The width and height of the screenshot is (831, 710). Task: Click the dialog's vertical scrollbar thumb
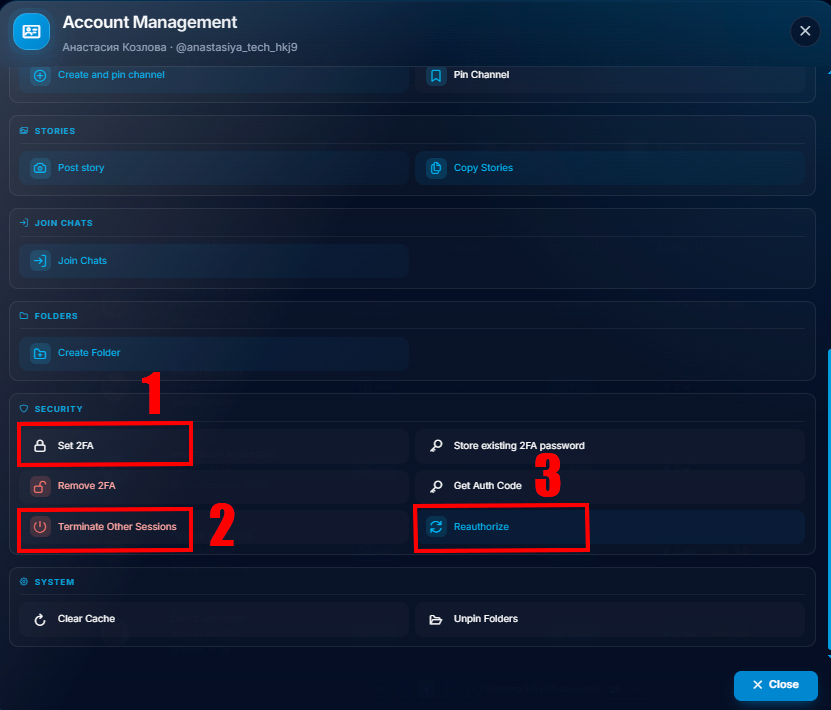(x=829, y=499)
